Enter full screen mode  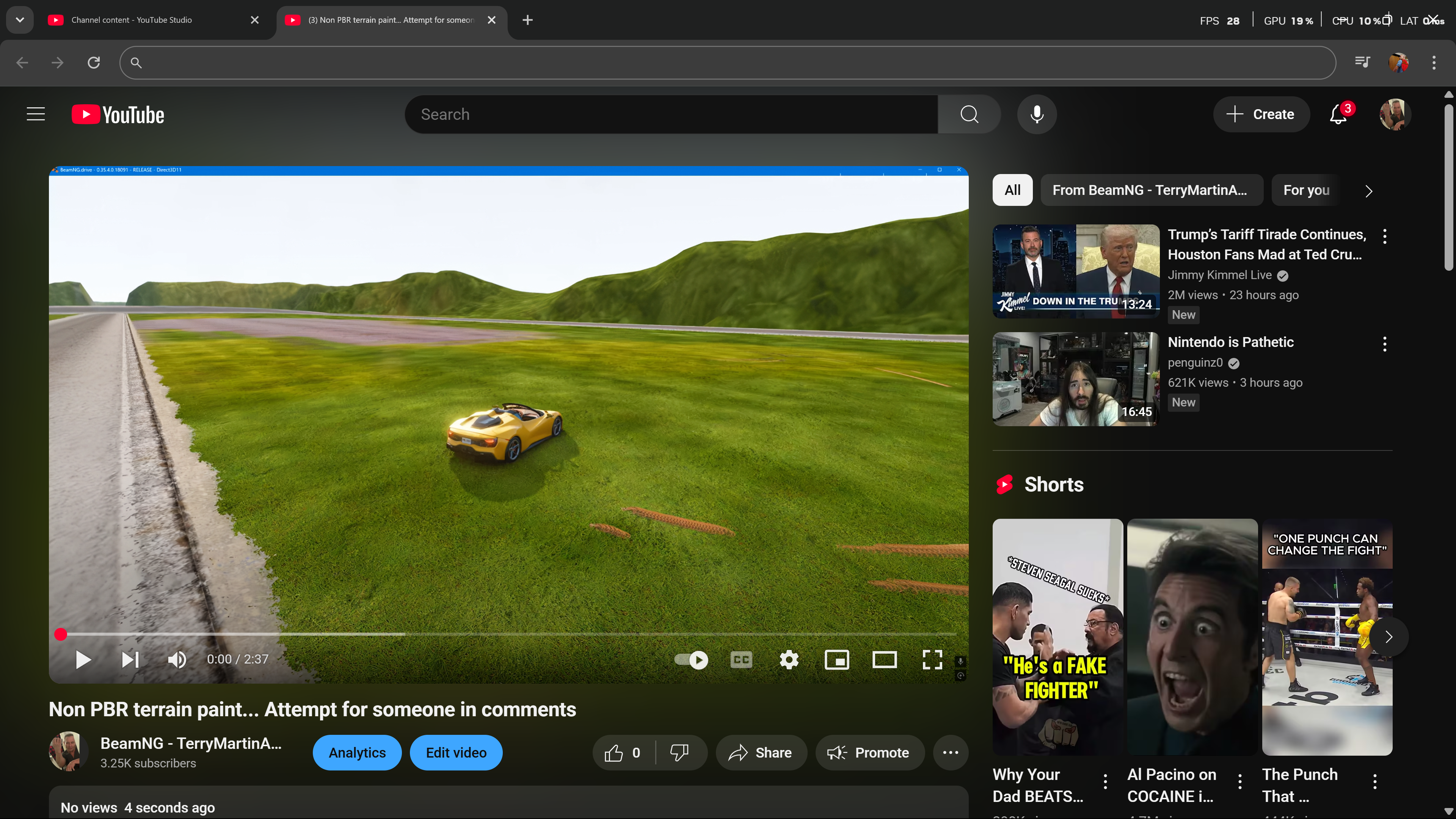[x=932, y=660]
